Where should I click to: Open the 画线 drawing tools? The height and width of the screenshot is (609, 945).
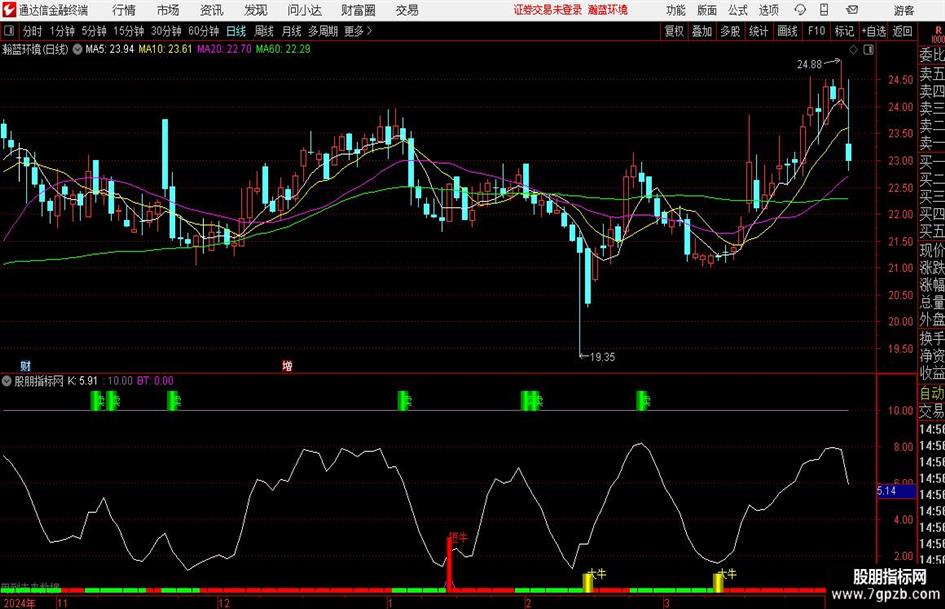click(787, 31)
